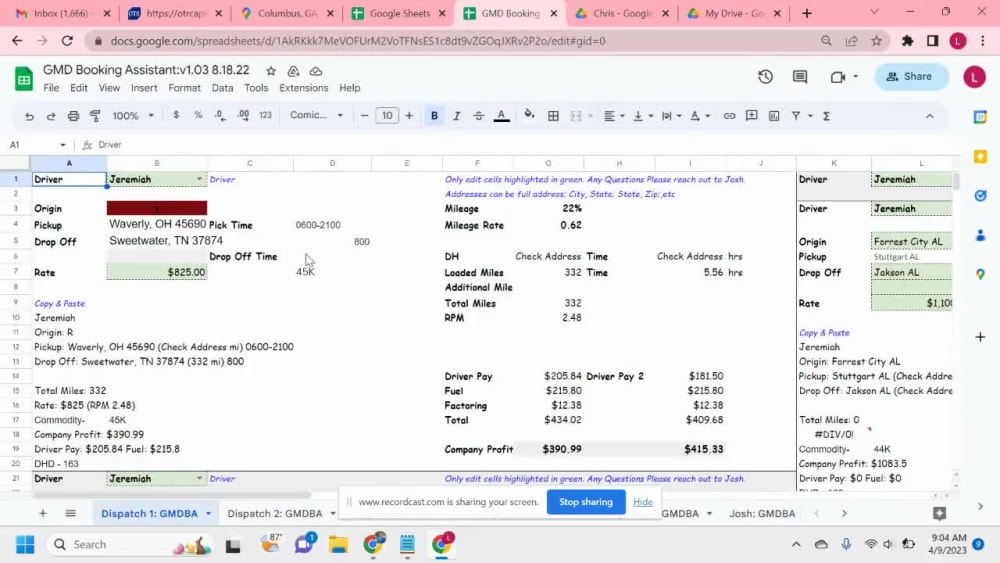The image size is (1000, 563).
Task: Show the all sheets list
Action: click(71, 513)
